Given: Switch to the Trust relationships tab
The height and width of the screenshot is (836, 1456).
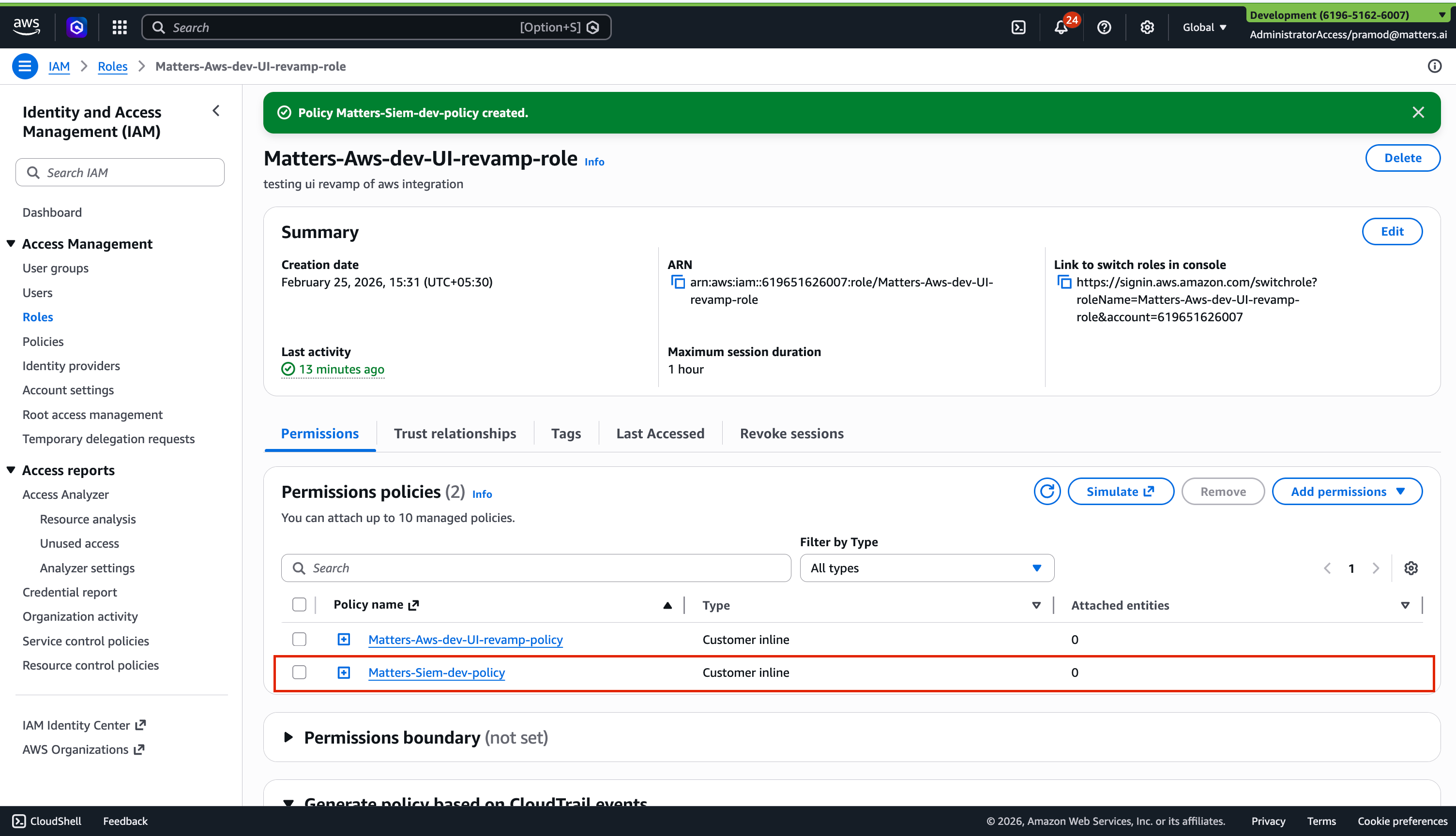Looking at the screenshot, I should [455, 433].
